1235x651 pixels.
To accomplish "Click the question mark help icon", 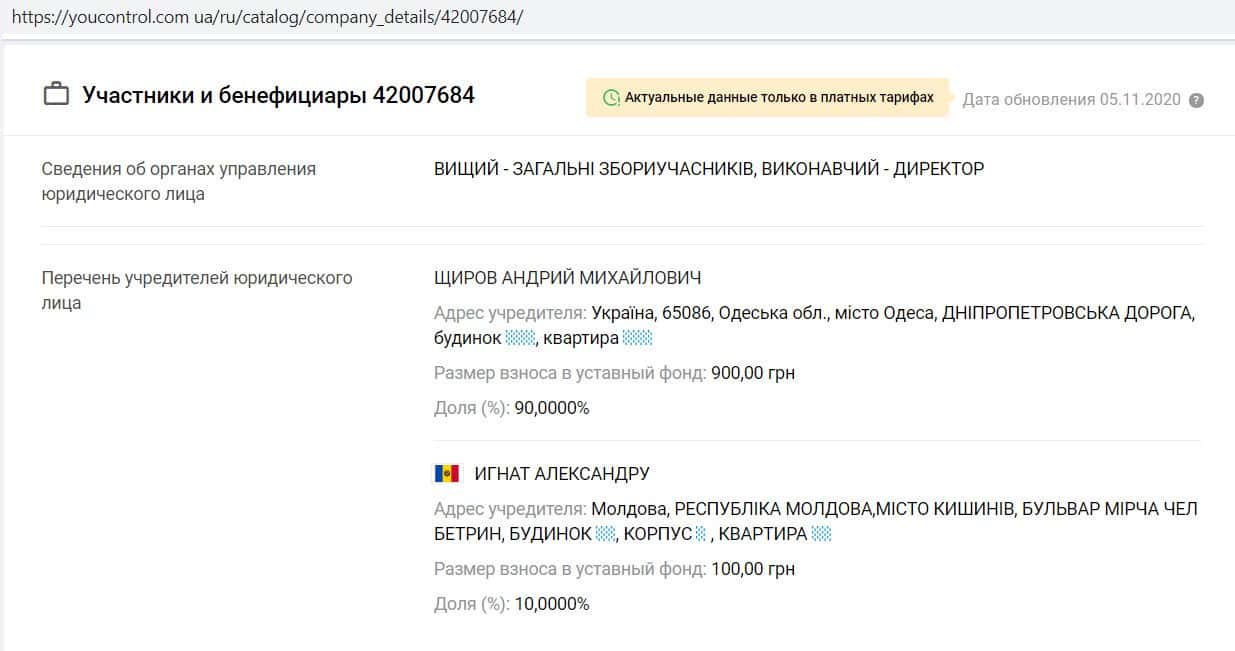I will [1196, 100].
